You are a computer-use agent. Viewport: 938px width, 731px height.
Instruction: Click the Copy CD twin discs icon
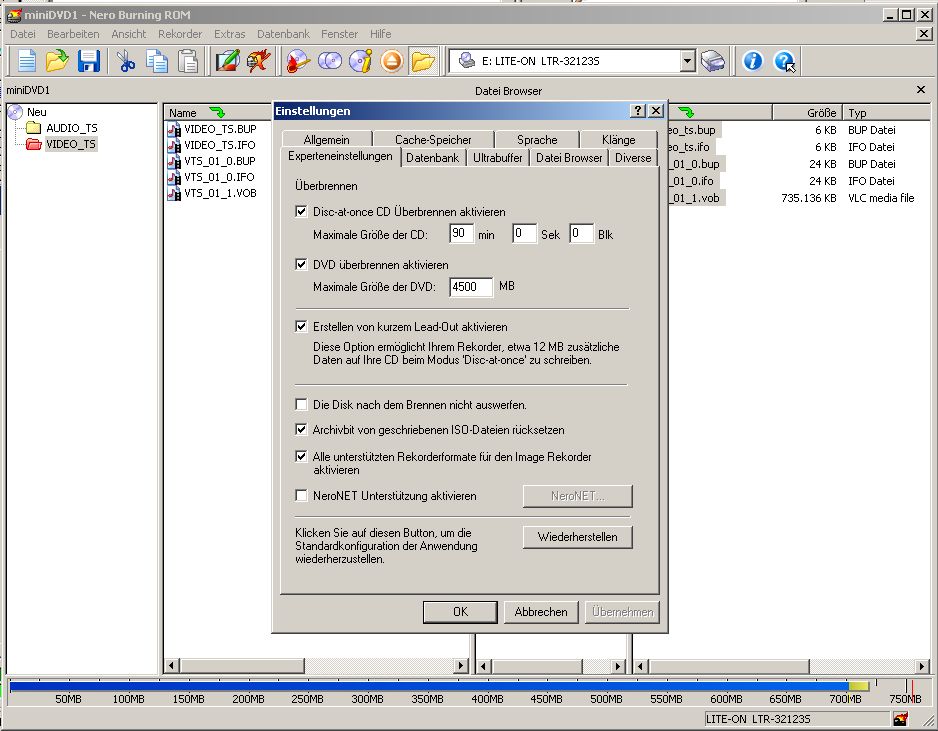(330, 61)
